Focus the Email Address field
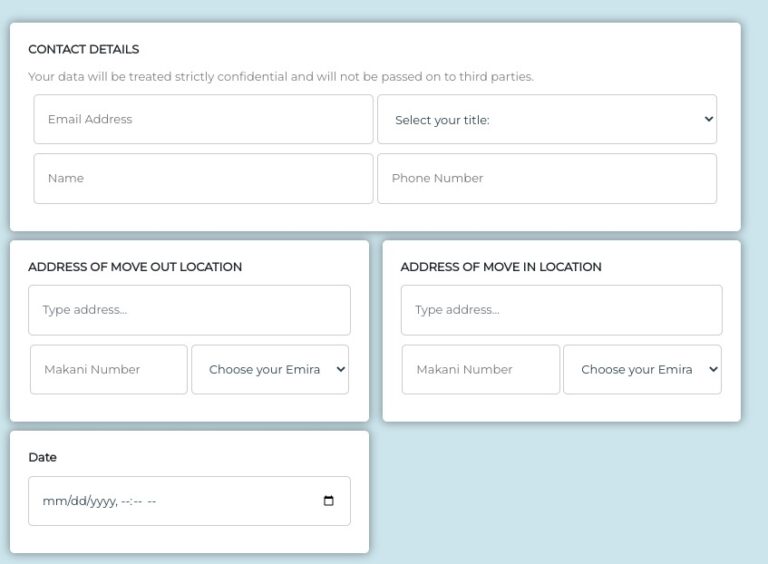Image resolution: width=768 pixels, height=564 pixels. point(203,119)
